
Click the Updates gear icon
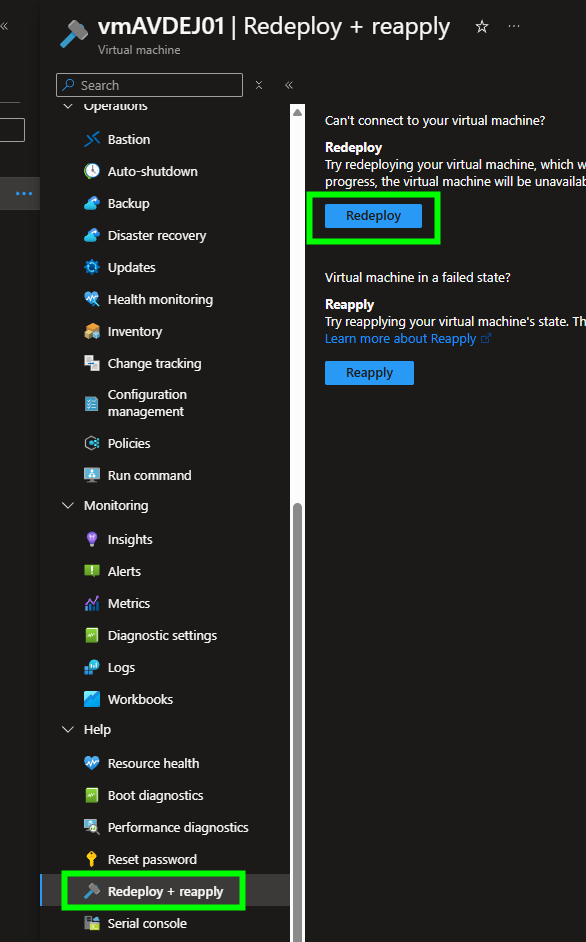click(x=92, y=267)
